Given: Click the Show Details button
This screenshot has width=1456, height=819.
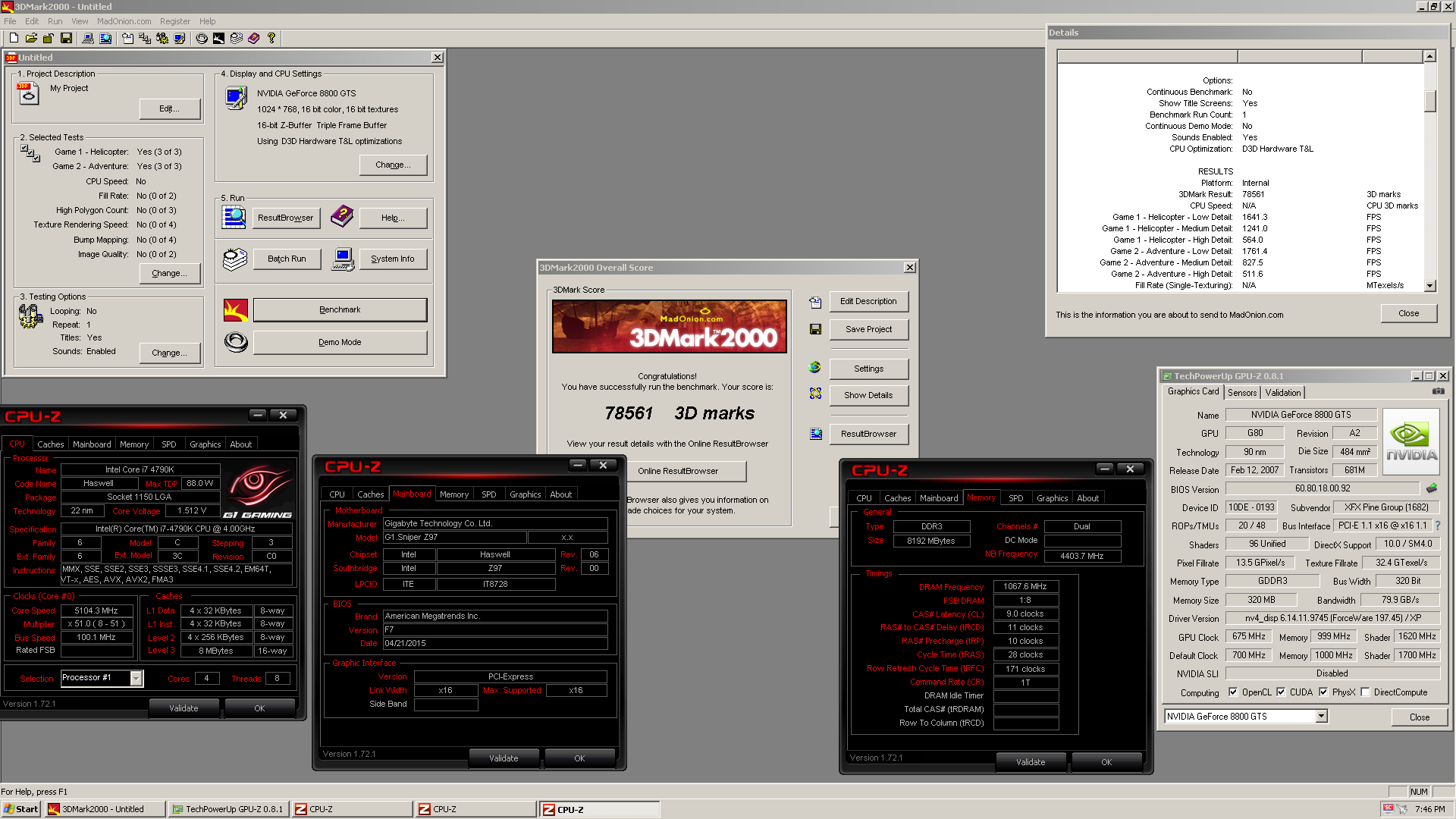Looking at the screenshot, I should tap(868, 395).
